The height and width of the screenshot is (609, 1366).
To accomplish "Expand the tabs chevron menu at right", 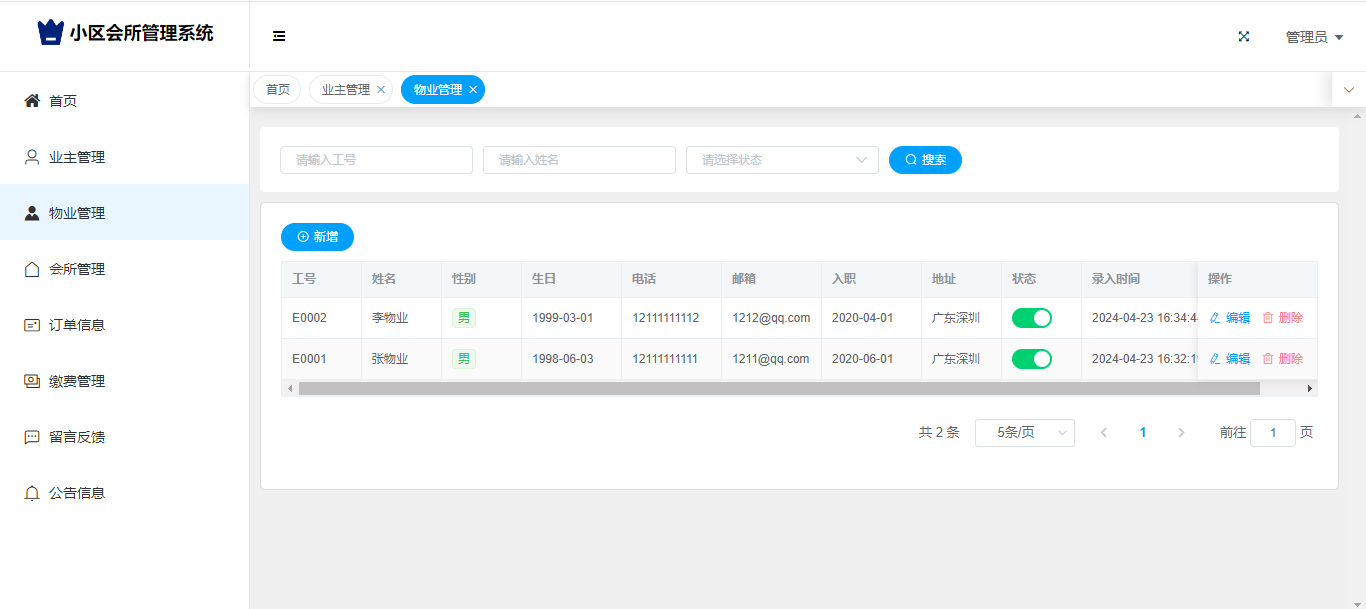I will click(1348, 90).
